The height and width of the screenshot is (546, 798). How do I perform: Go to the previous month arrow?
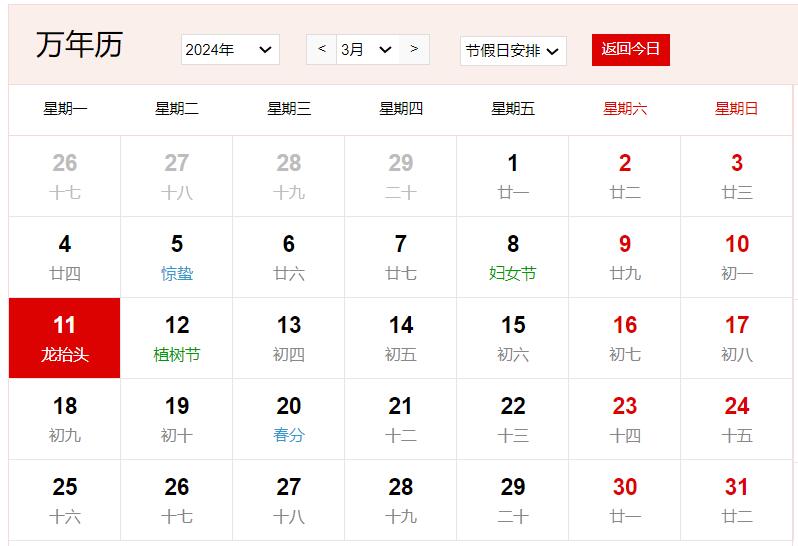[321, 49]
